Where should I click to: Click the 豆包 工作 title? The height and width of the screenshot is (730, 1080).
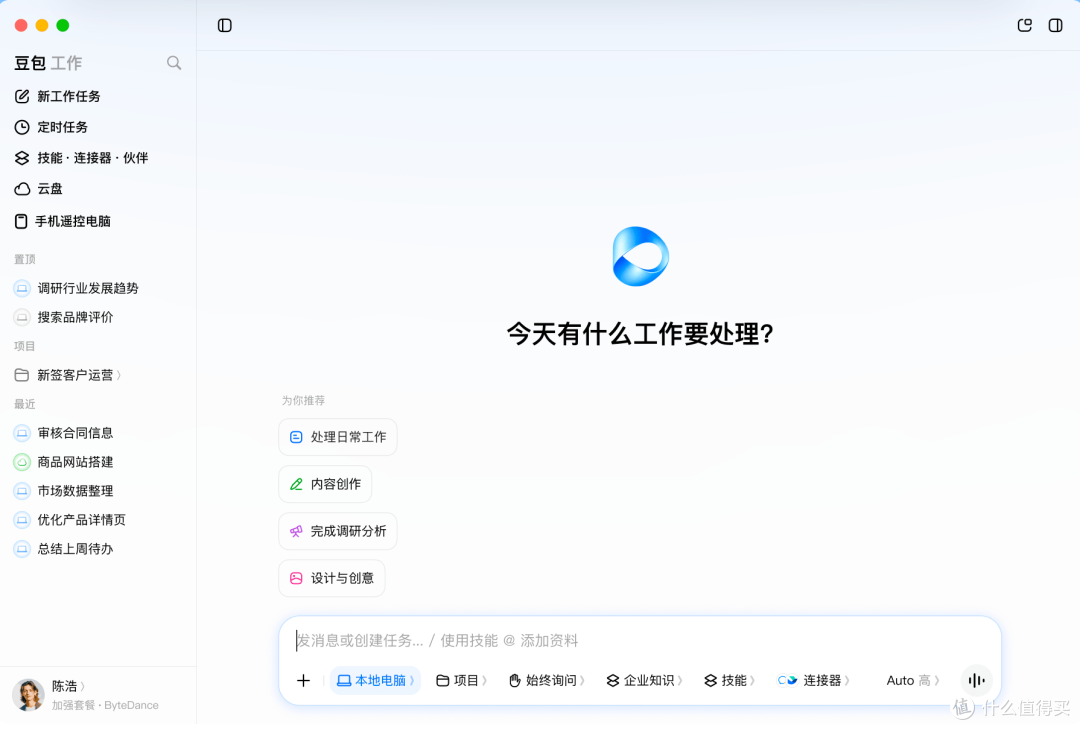[48, 63]
